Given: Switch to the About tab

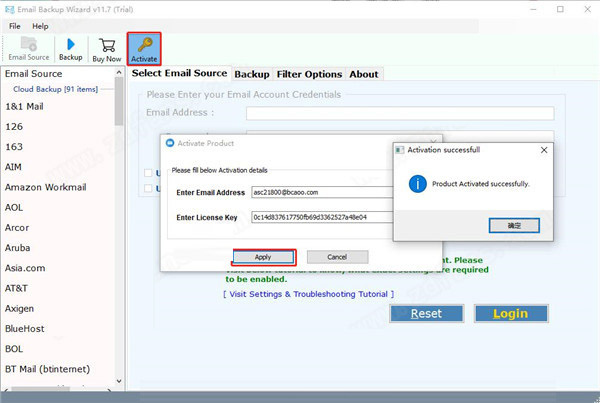Looking at the screenshot, I should [x=364, y=74].
